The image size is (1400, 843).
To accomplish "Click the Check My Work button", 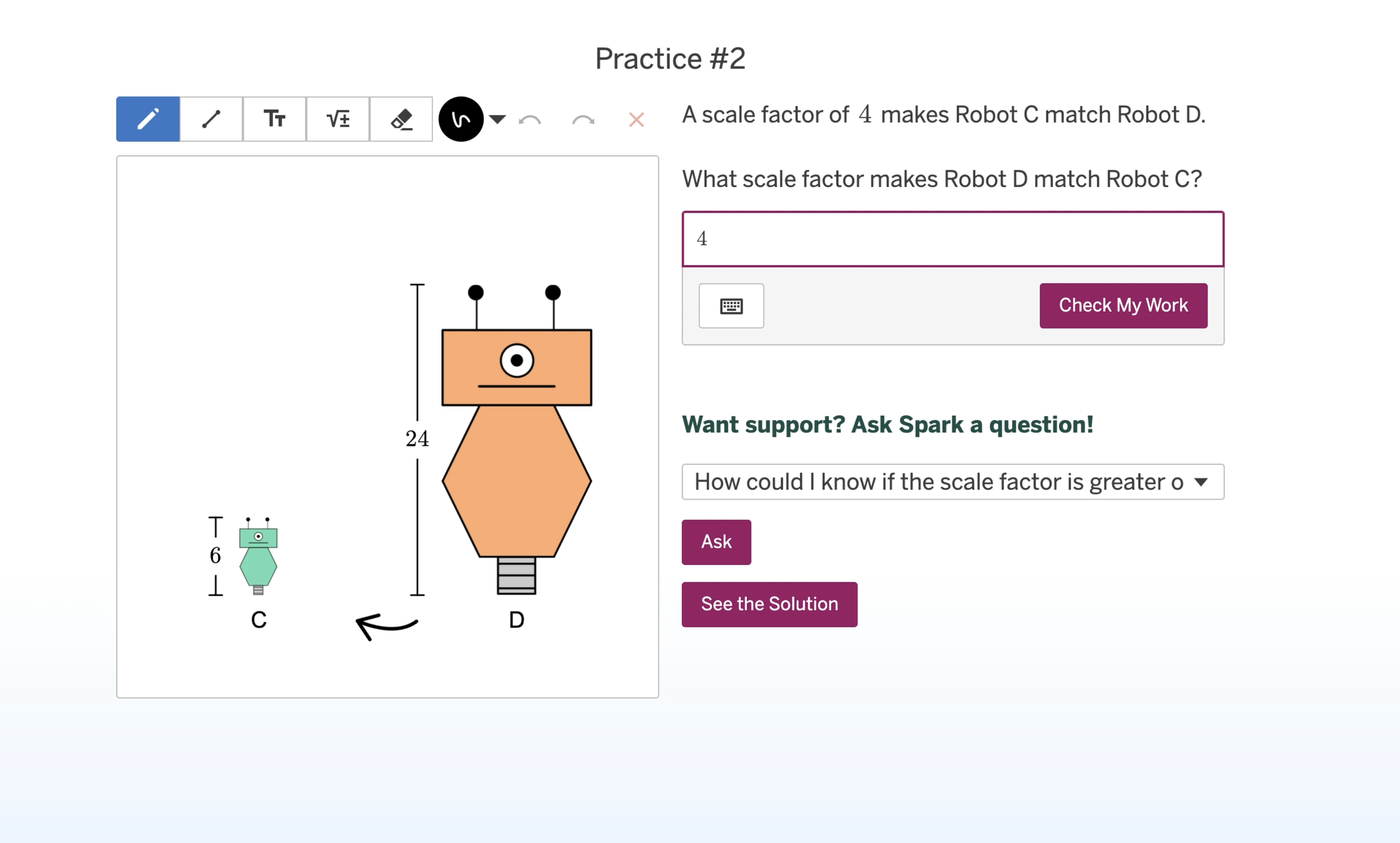I will tap(1123, 306).
